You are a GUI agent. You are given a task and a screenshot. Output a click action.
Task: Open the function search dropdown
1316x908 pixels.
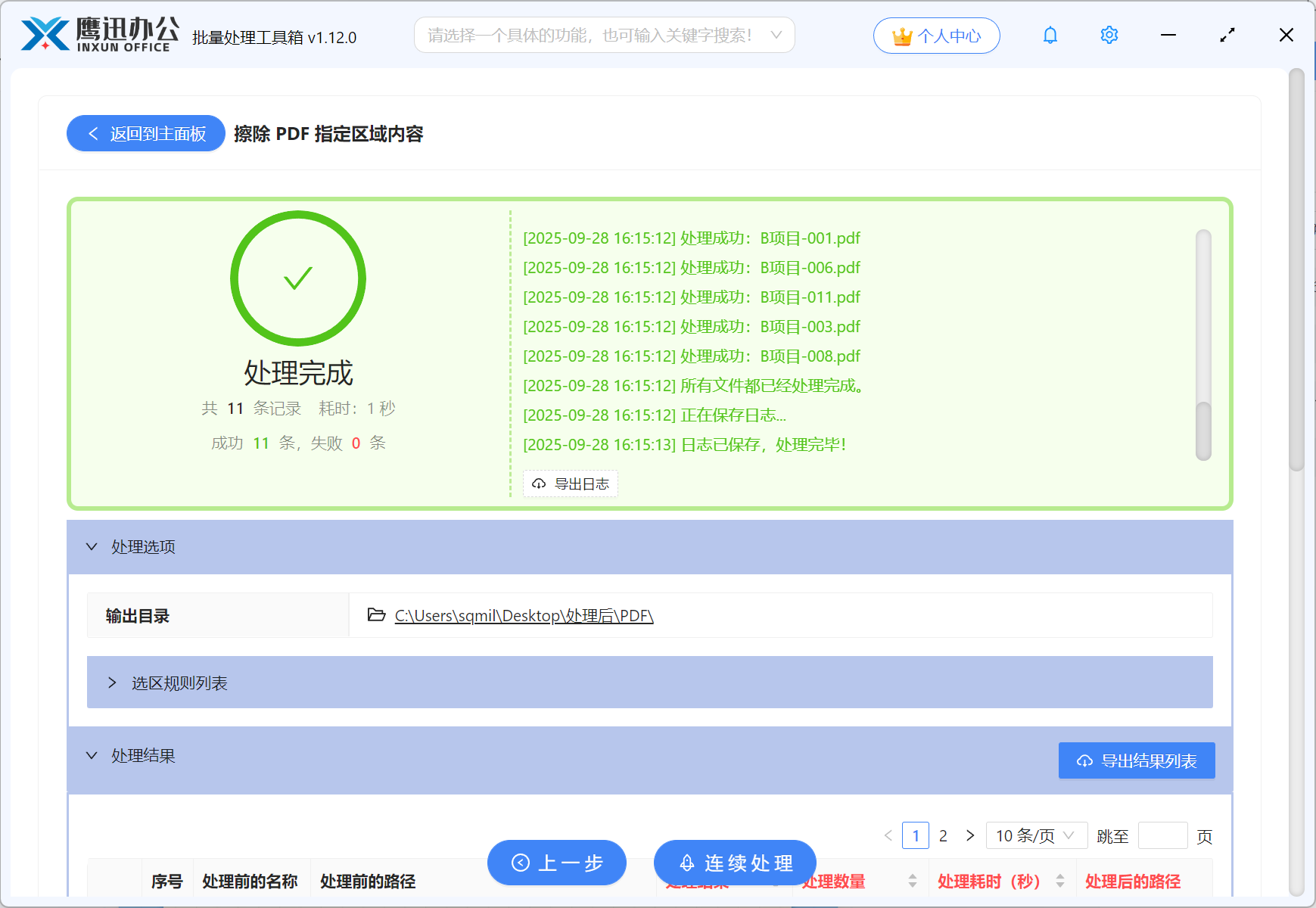coord(604,35)
